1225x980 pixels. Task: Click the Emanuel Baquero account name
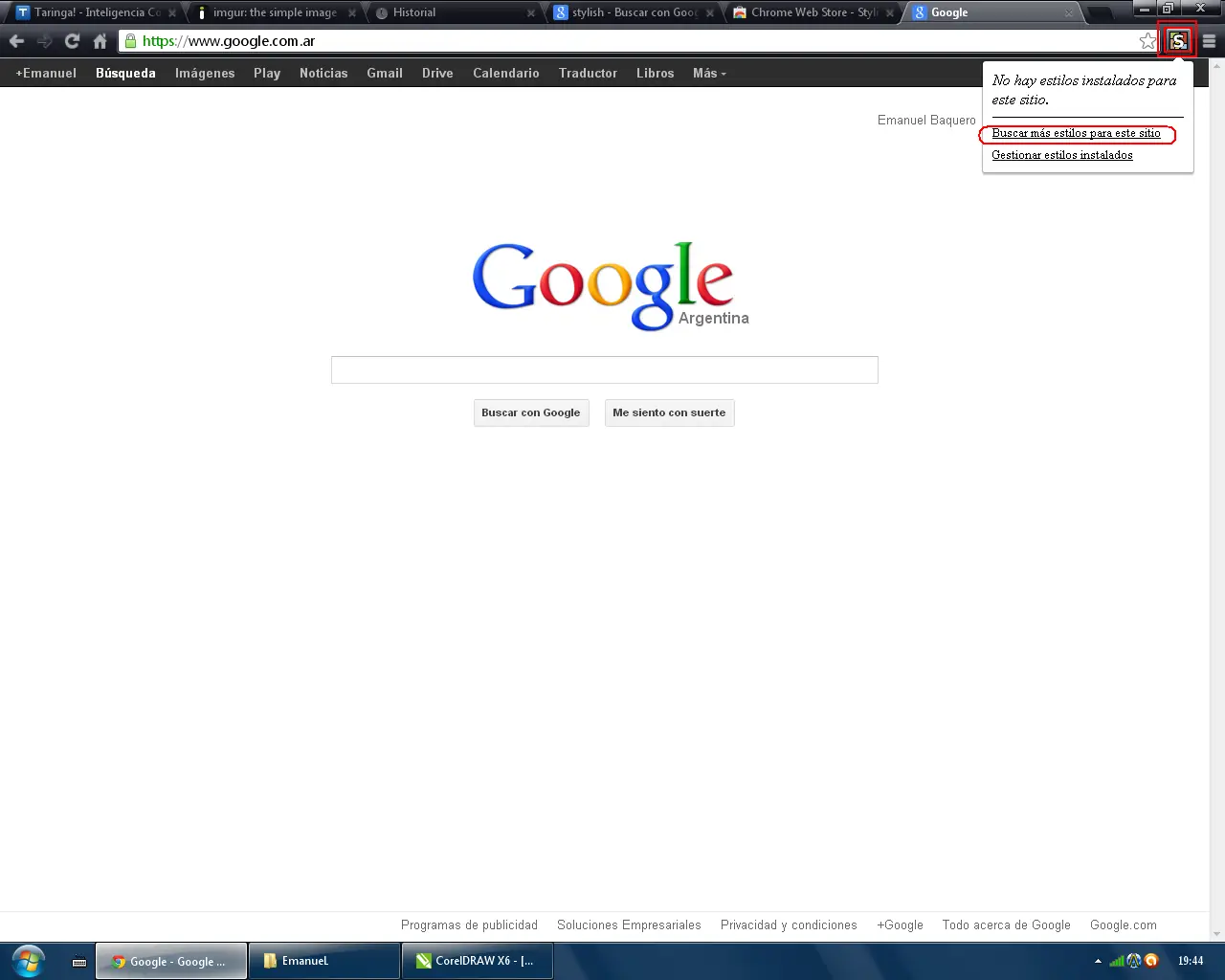pyautogui.click(x=926, y=120)
